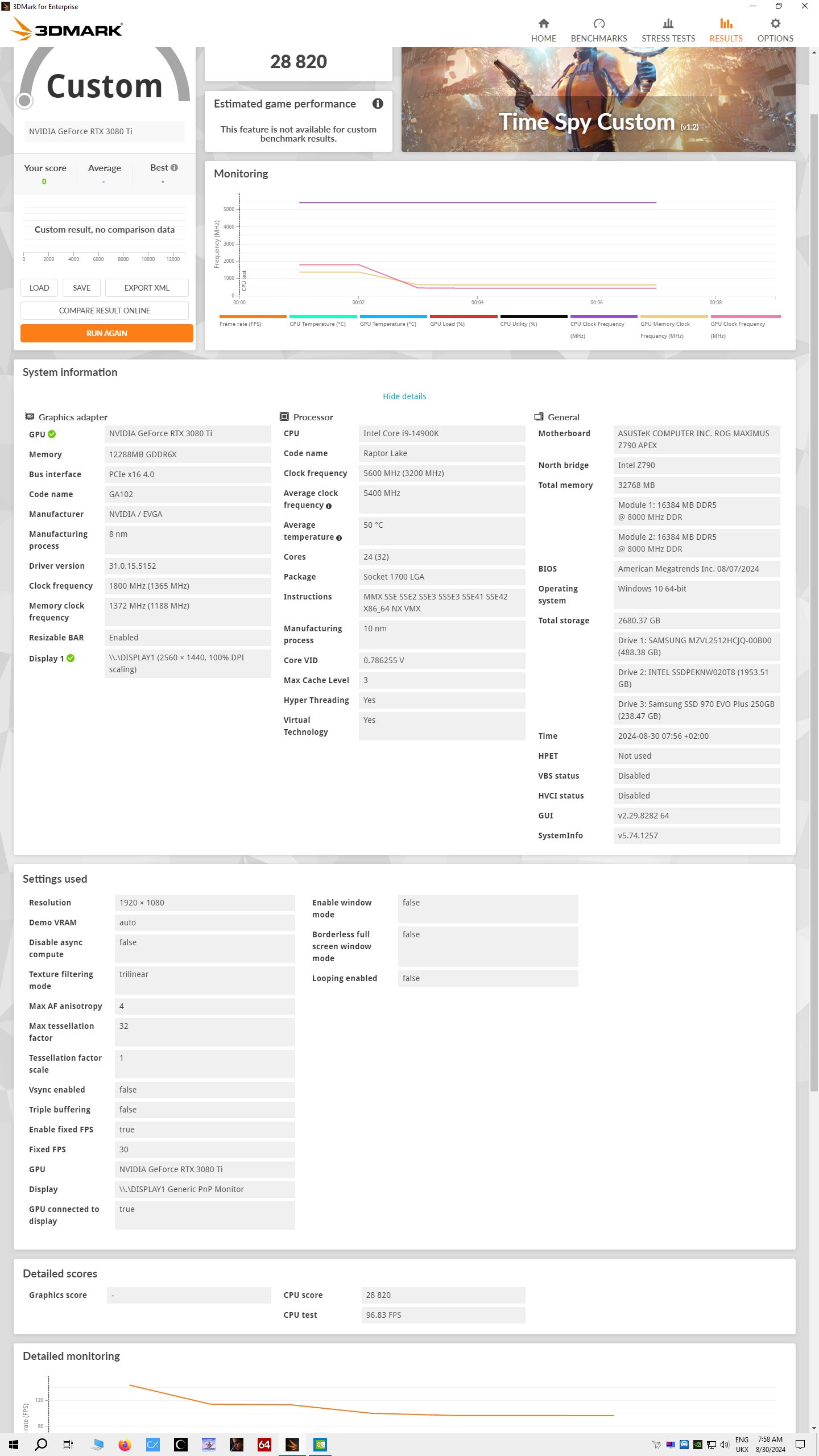Click the volume icon in system tray

click(x=725, y=1445)
